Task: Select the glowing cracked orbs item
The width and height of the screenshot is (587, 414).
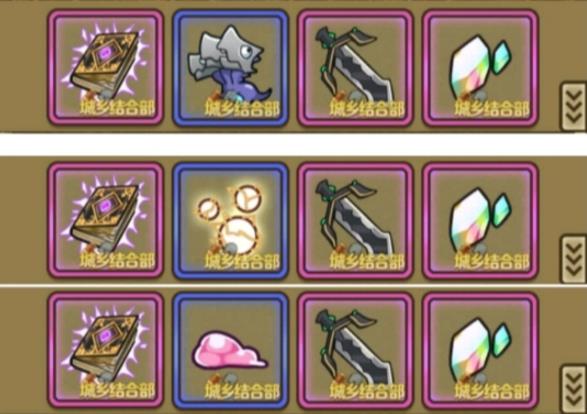Action: click(x=230, y=220)
